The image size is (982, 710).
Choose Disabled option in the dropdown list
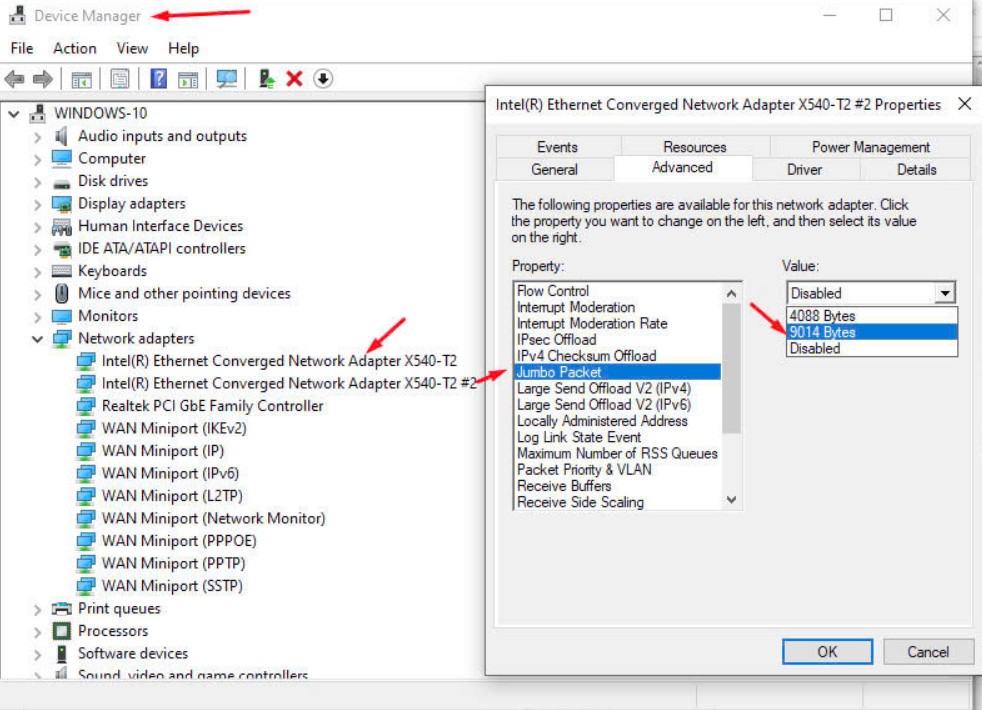click(872, 348)
